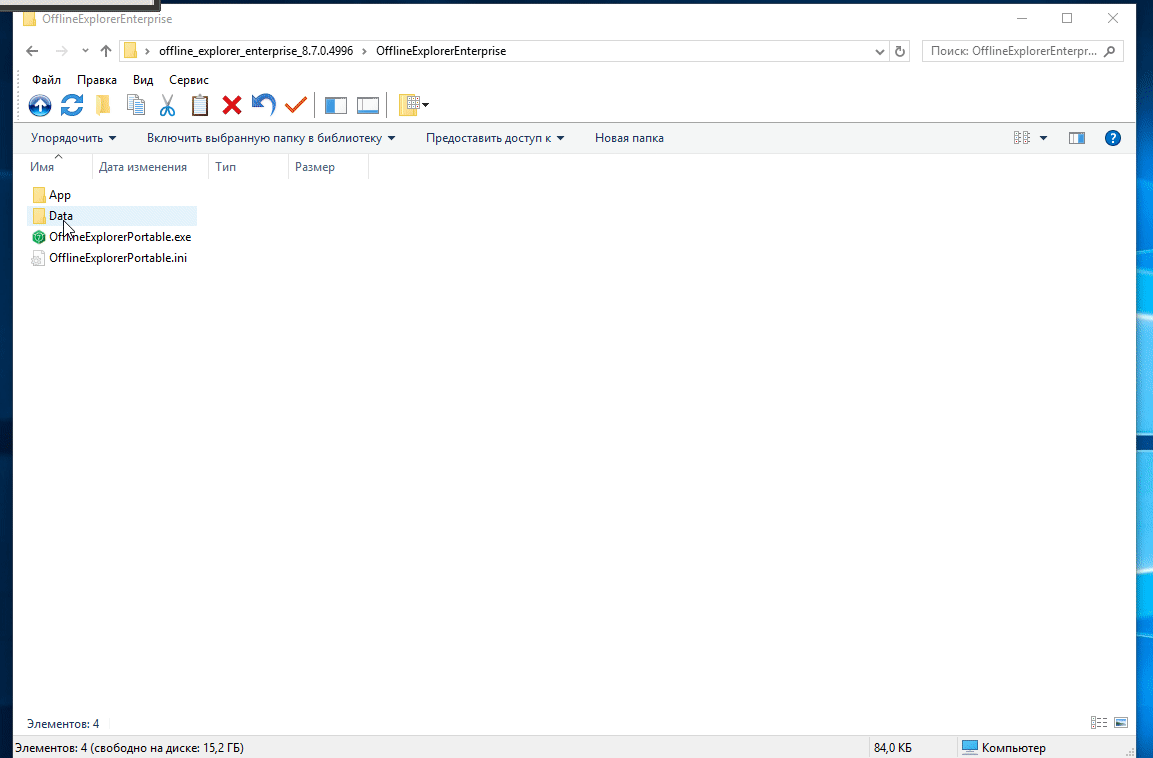Open Включить выбранную папку в библиотеку dropdown
1153x758 pixels.
coord(271,138)
